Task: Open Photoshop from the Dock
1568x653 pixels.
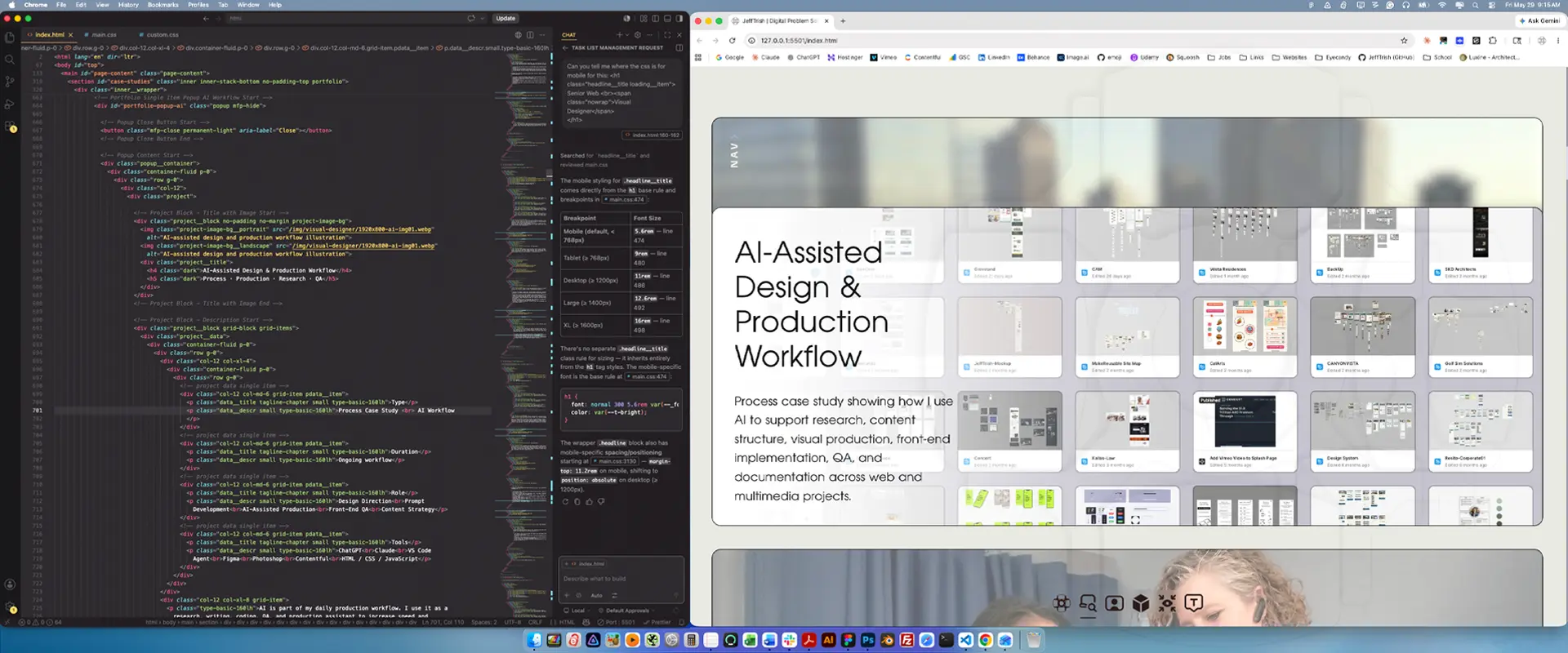Action: [x=868, y=641]
